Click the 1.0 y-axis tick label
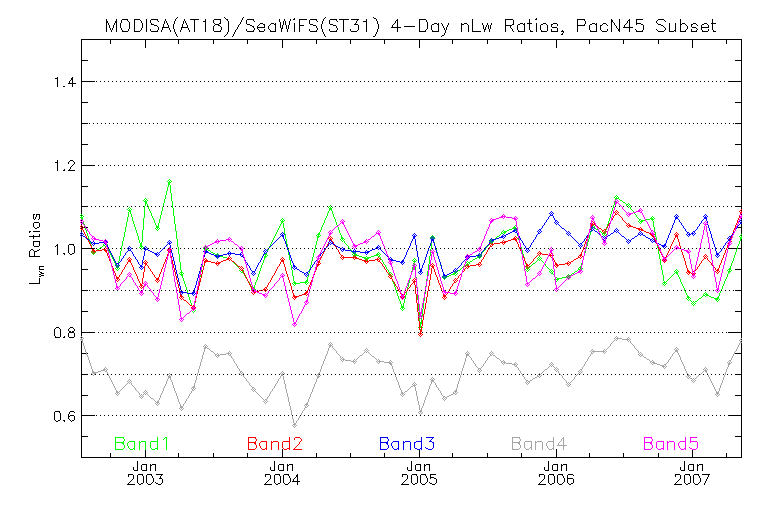This screenshot has width=768, height=512. pyautogui.click(x=65, y=249)
